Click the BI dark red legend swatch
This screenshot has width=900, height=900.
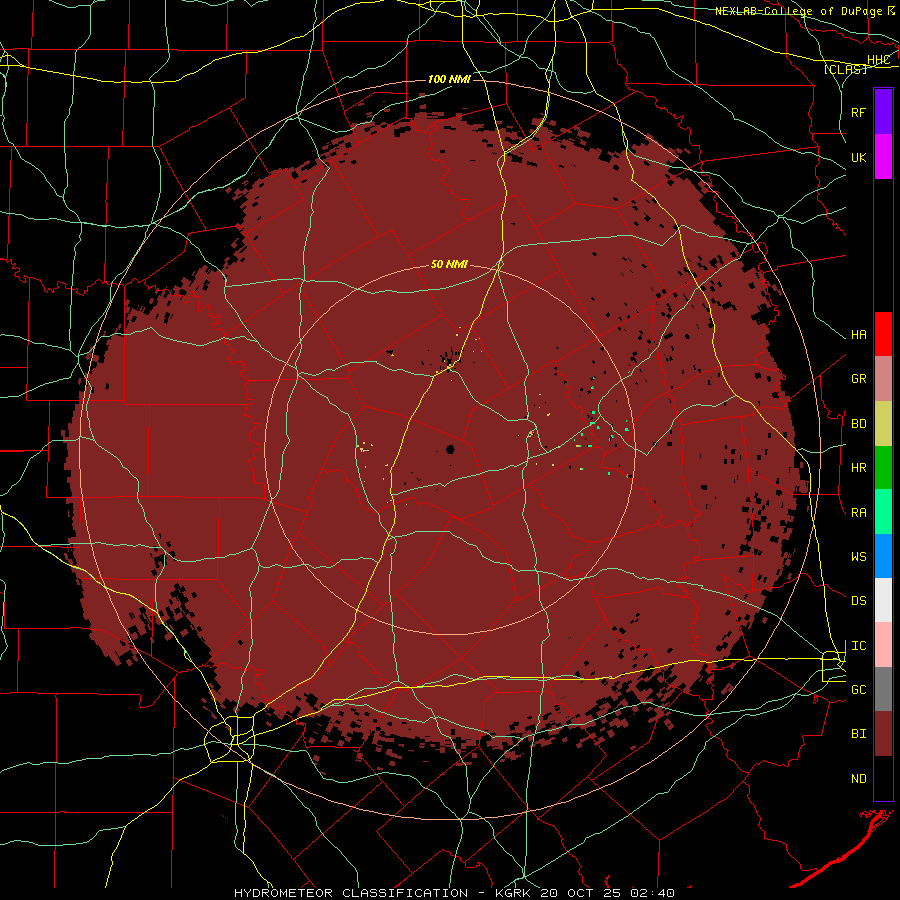click(x=883, y=734)
